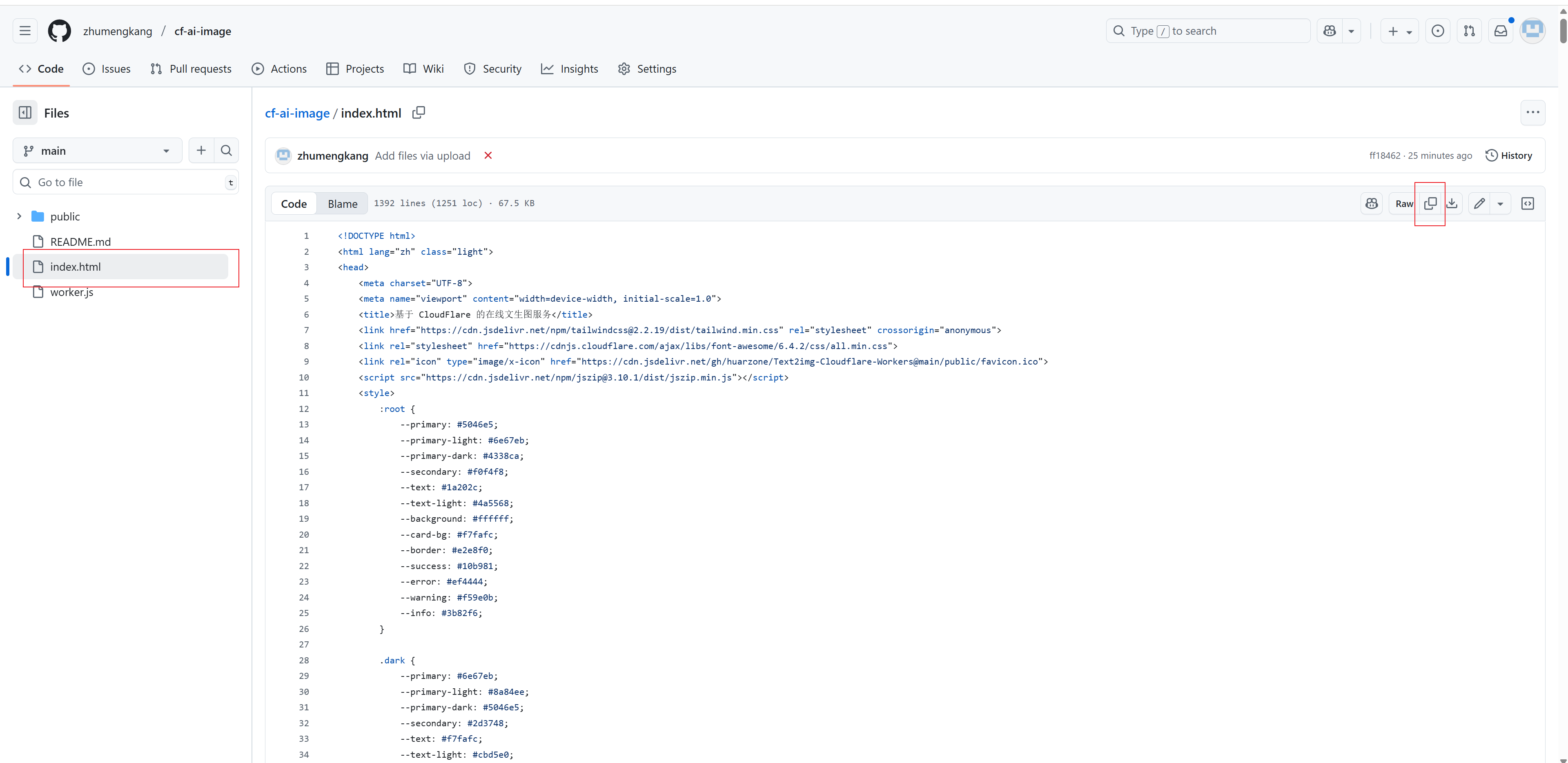Collapse the Files side panel
The image size is (1568, 763).
click(x=25, y=113)
